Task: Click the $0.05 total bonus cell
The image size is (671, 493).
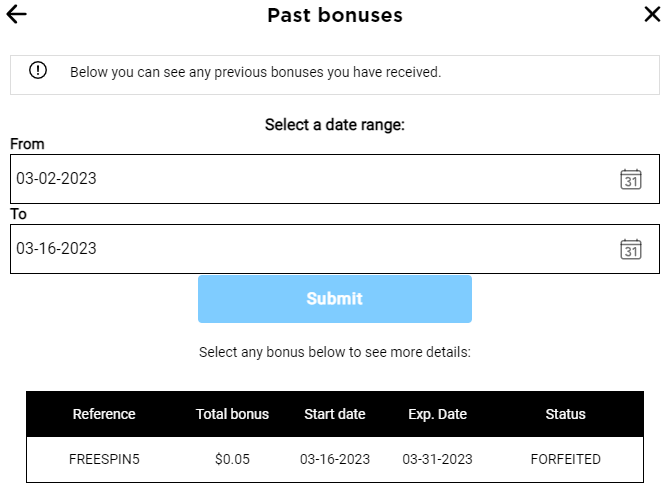Action: (232, 459)
